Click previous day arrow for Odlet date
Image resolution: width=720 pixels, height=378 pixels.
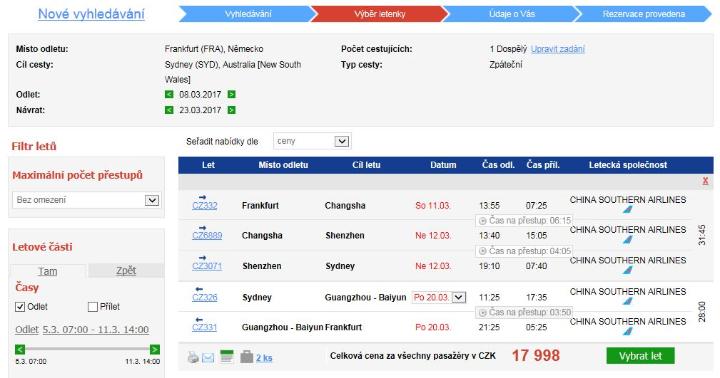(169, 94)
